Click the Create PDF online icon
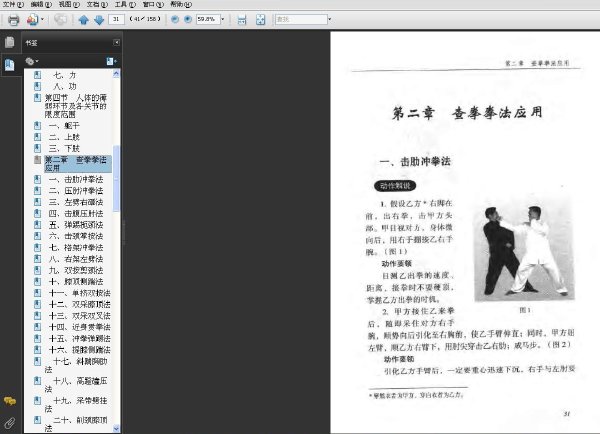This screenshot has height=434, width=600. click(33, 19)
